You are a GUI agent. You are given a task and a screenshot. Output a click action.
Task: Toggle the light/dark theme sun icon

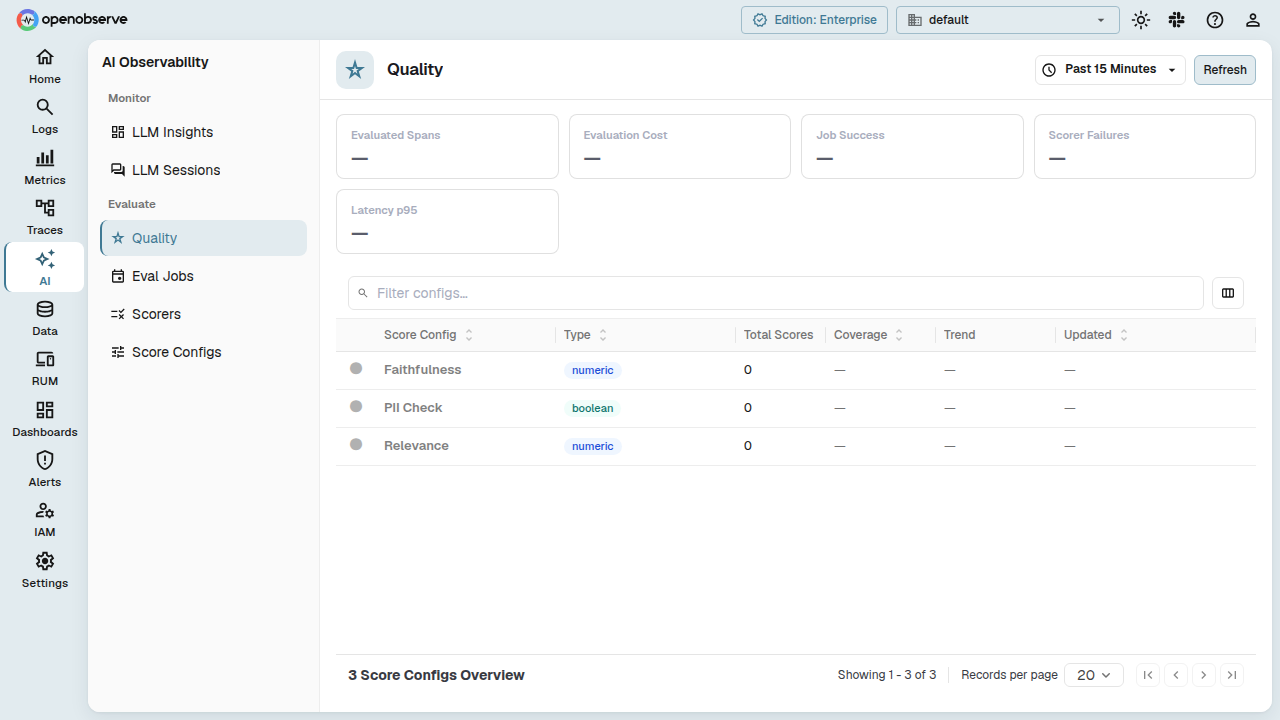[x=1141, y=20]
